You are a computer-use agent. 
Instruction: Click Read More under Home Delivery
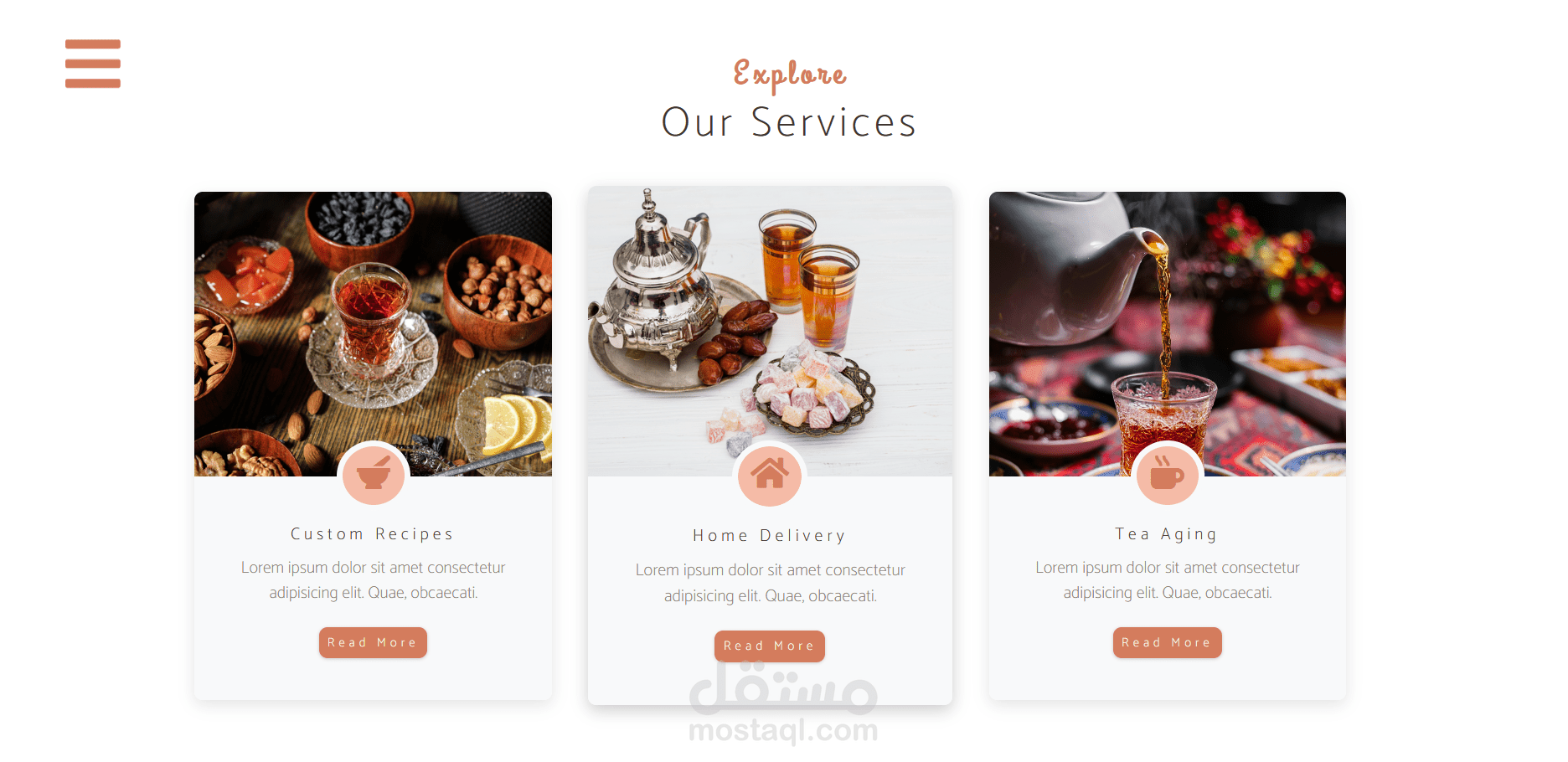tap(770, 646)
